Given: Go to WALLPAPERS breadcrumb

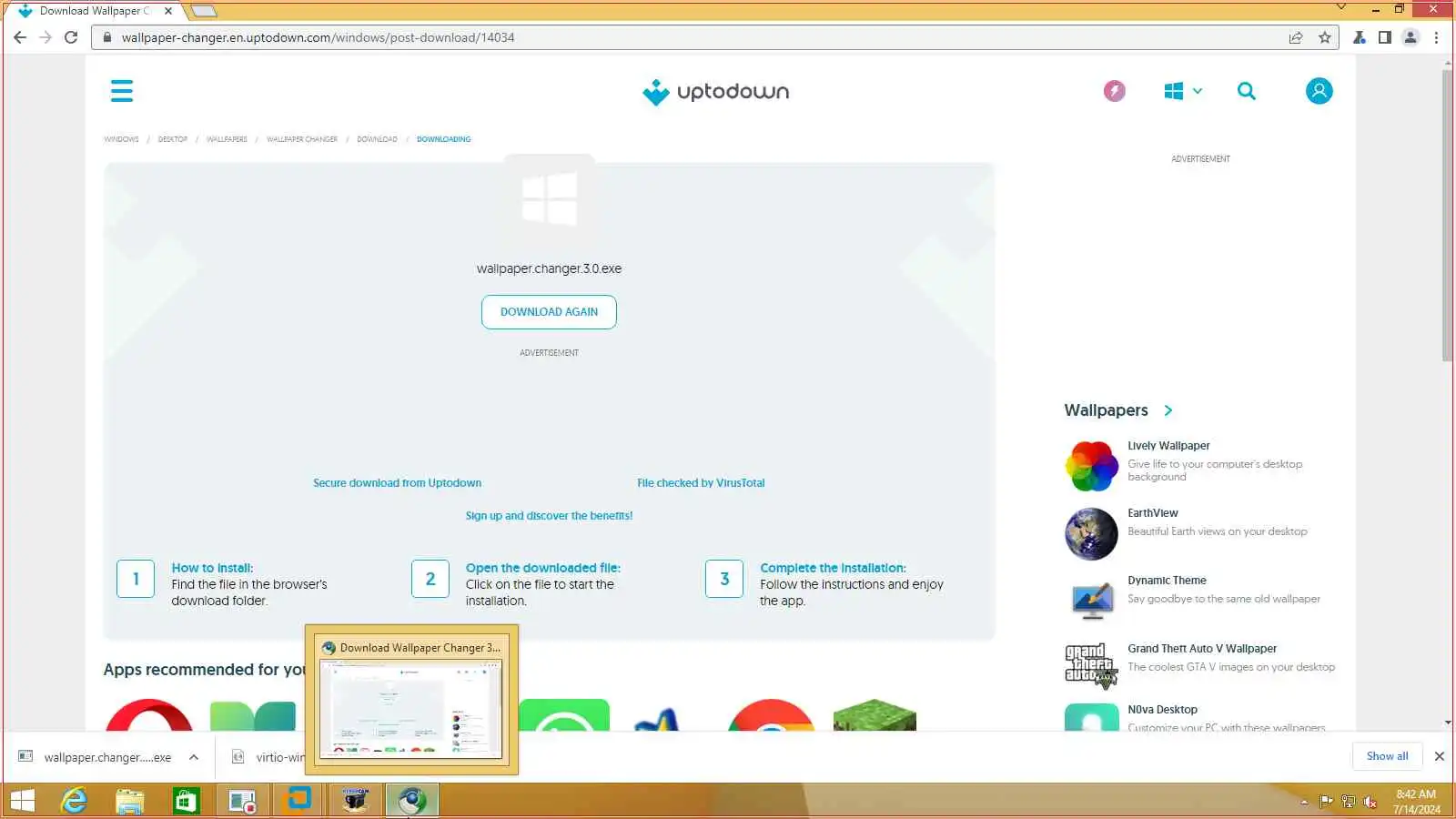Looking at the screenshot, I should click(x=227, y=139).
